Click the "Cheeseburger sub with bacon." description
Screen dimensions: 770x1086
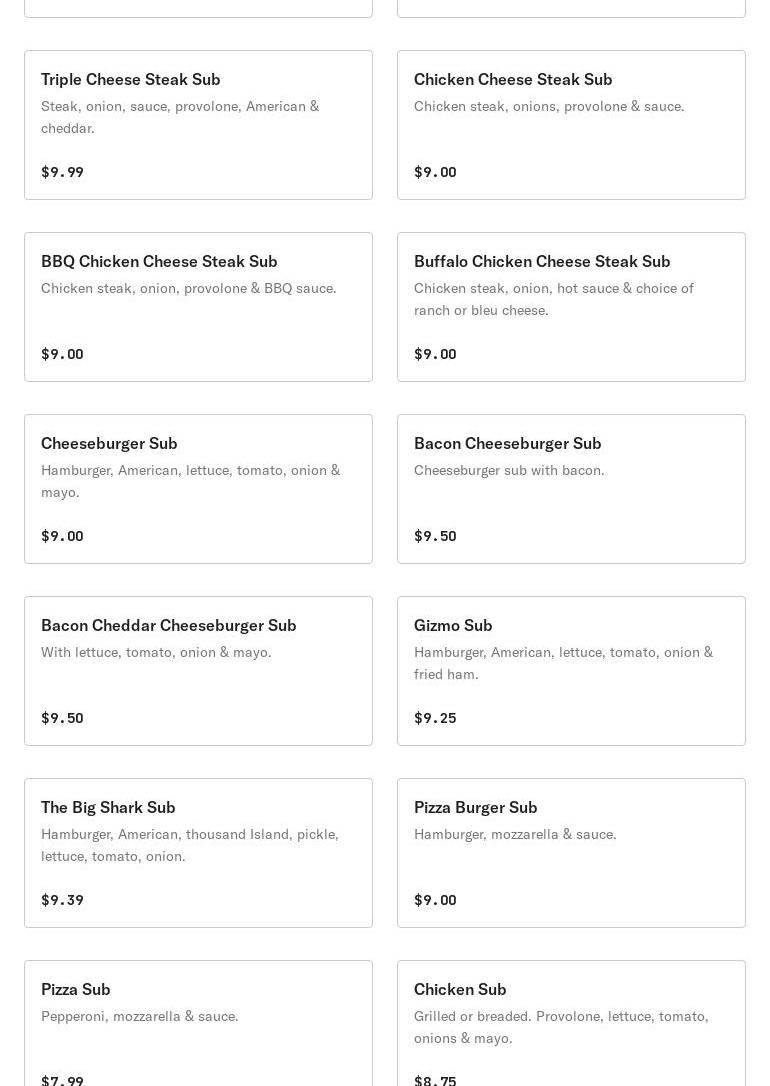click(509, 470)
